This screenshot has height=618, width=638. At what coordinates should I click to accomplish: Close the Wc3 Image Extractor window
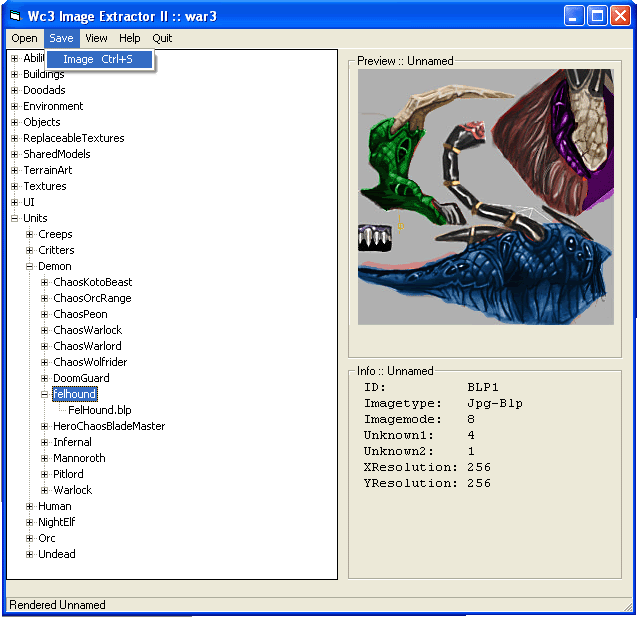[620, 16]
